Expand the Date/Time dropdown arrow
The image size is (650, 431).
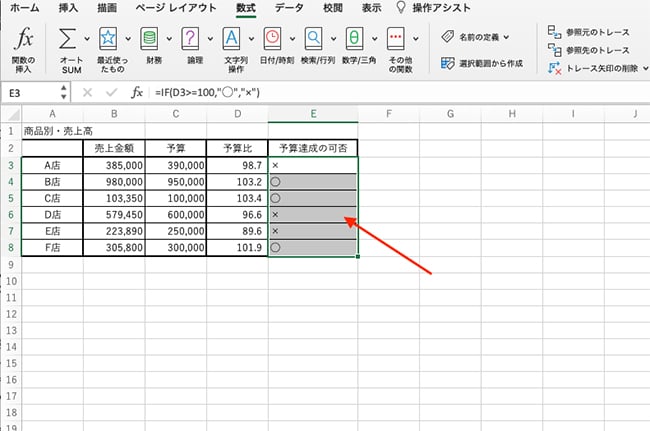[292, 39]
